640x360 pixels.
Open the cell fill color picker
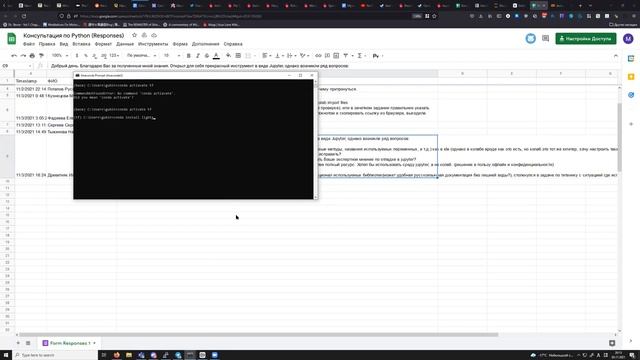click(x=228, y=56)
